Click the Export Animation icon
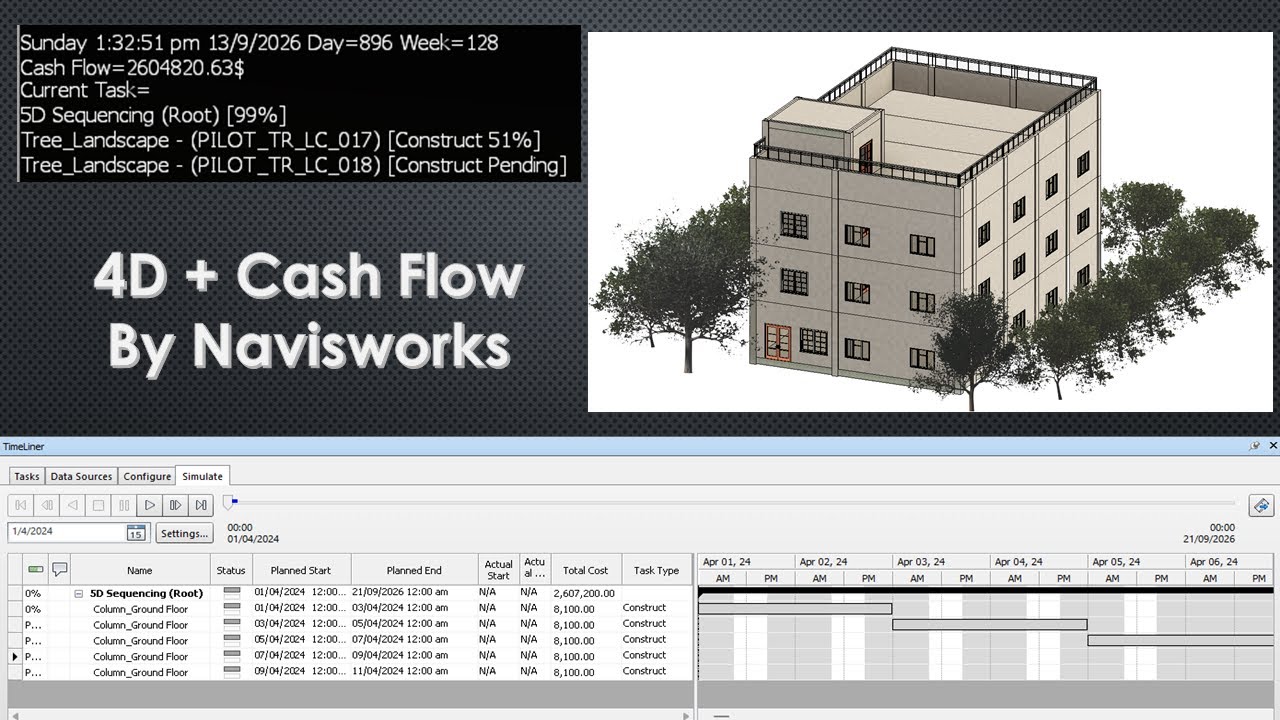 [x=1261, y=505]
